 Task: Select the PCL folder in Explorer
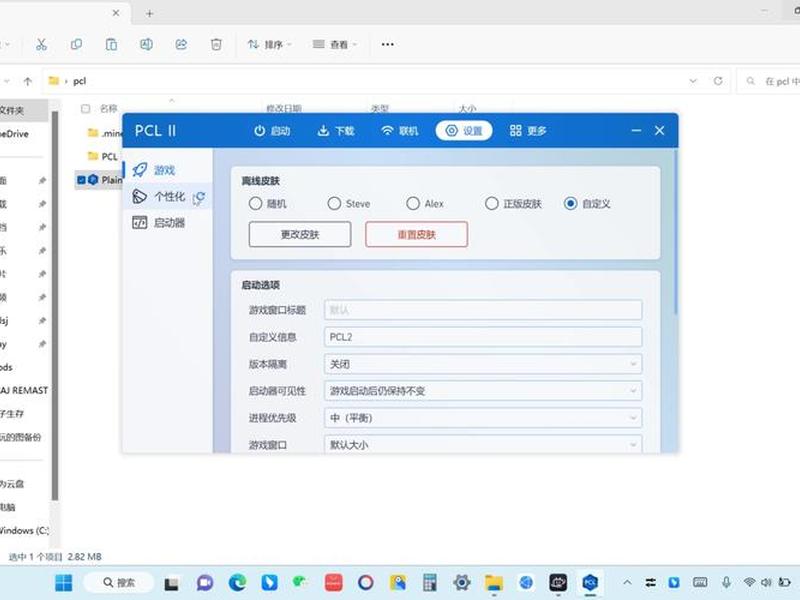pos(103,156)
